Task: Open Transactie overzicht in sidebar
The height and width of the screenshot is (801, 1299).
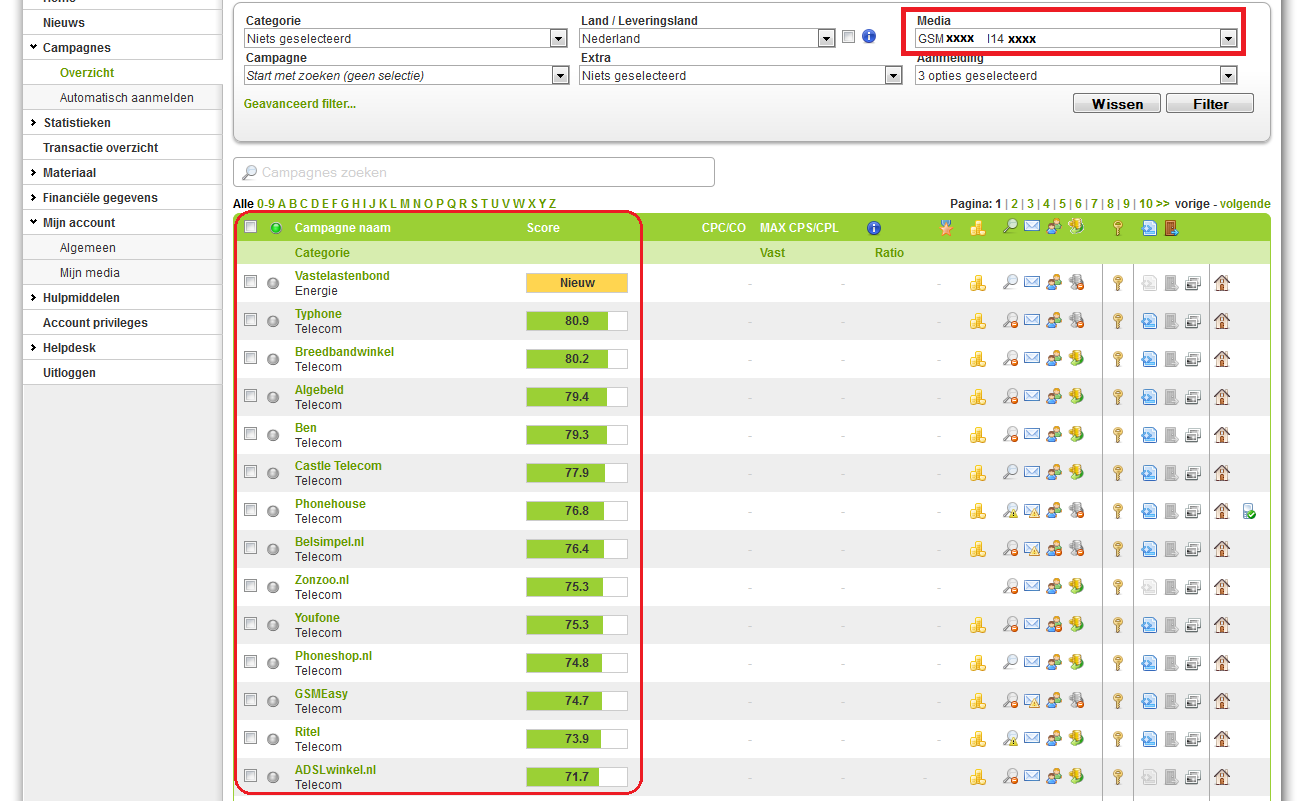Action: pyautogui.click(x=100, y=147)
